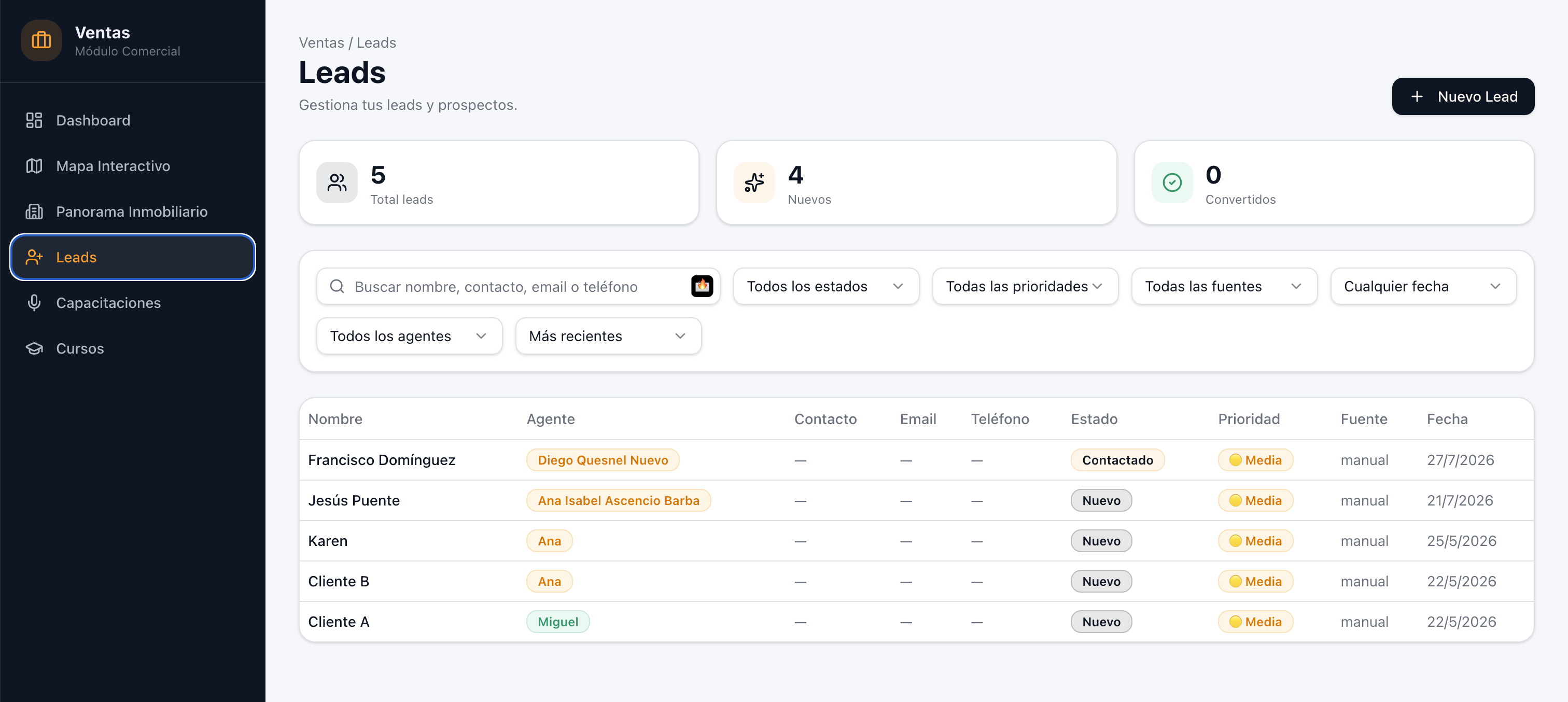Image resolution: width=1568 pixels, height=702 pixels.
Task: Click the Total leads people icon
Action: pos(337,182)
